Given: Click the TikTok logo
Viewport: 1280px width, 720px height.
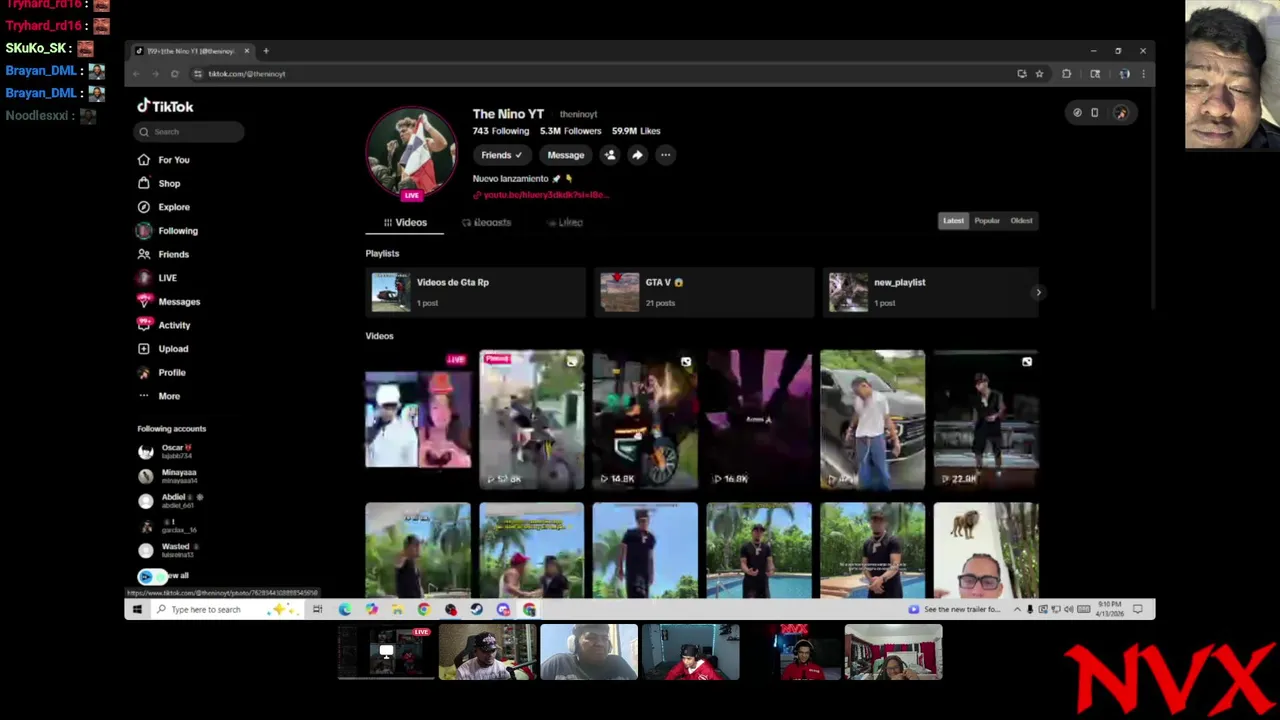Looking at the screenshot, I should [165, 106].
